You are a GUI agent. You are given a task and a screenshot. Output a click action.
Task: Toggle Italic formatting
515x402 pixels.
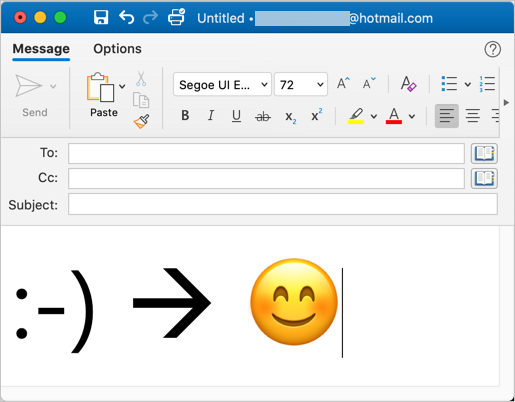(x=211, y=116)
